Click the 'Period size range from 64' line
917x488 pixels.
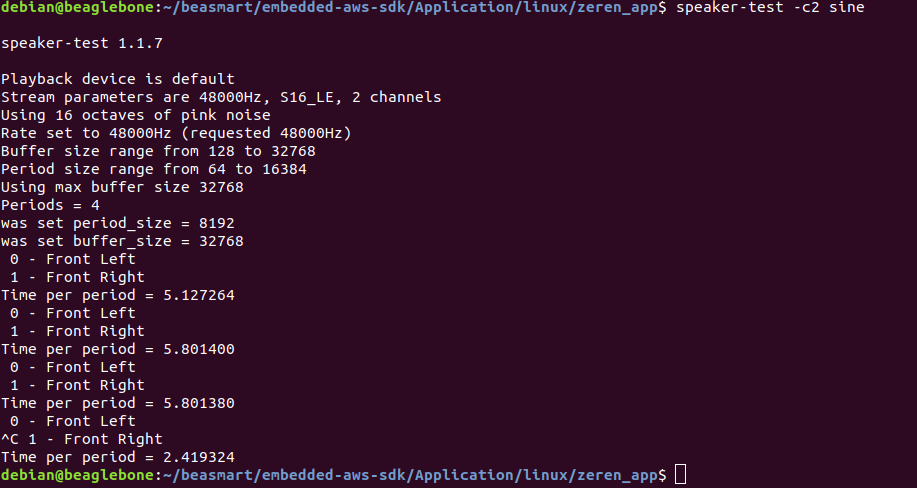[154, 169]
